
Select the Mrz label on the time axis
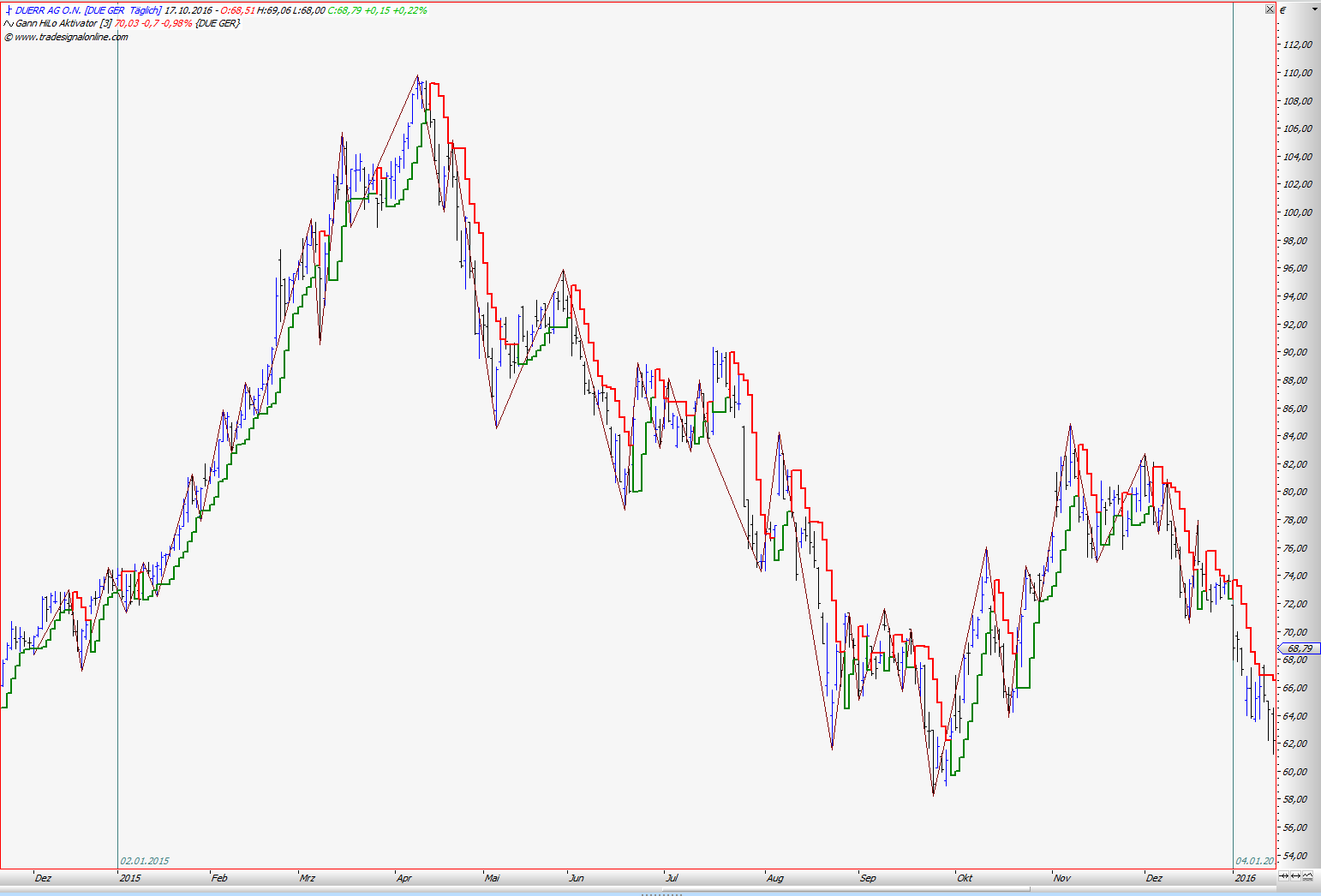[x=308, y=878]
